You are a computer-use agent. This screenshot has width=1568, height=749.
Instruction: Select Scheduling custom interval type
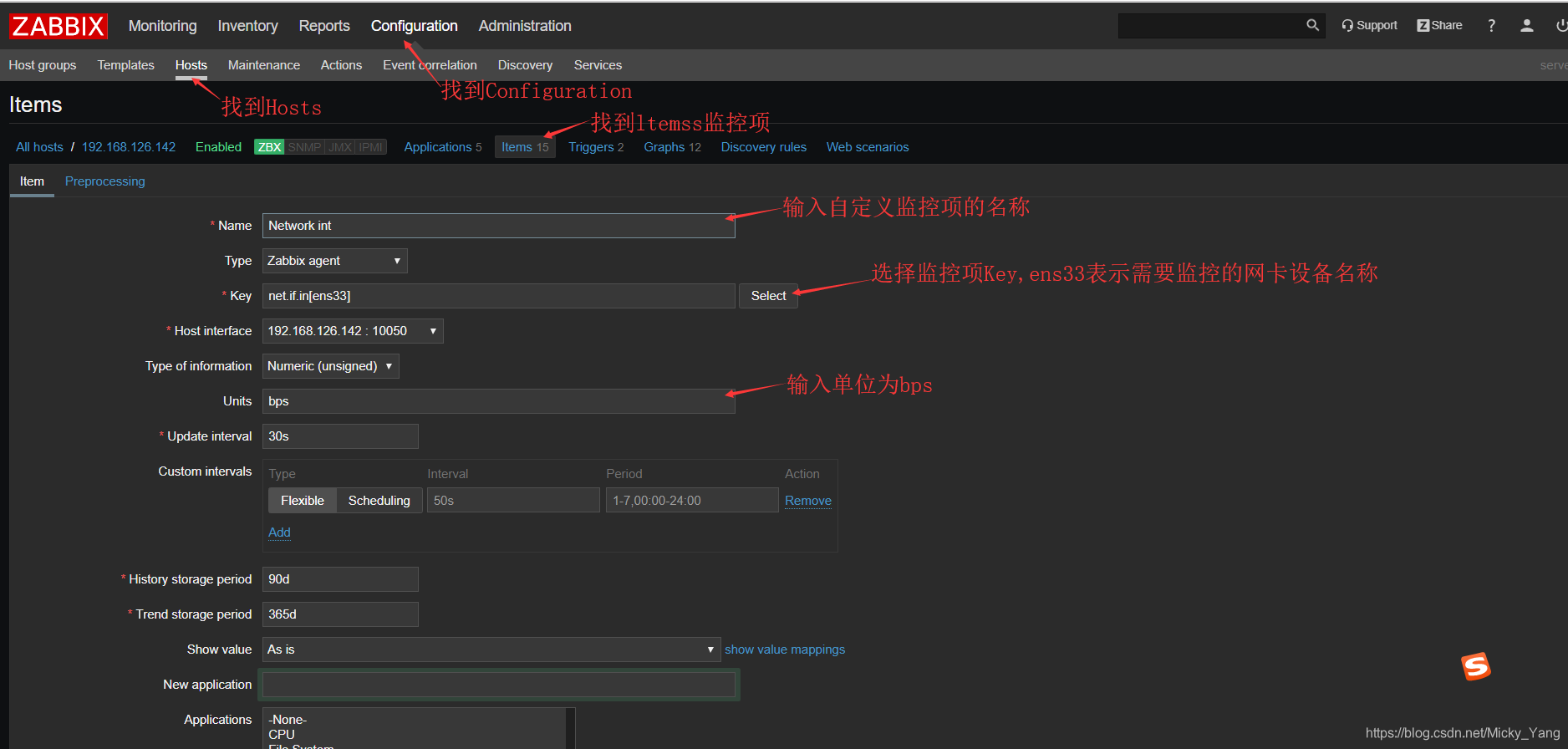click(379, 501)
